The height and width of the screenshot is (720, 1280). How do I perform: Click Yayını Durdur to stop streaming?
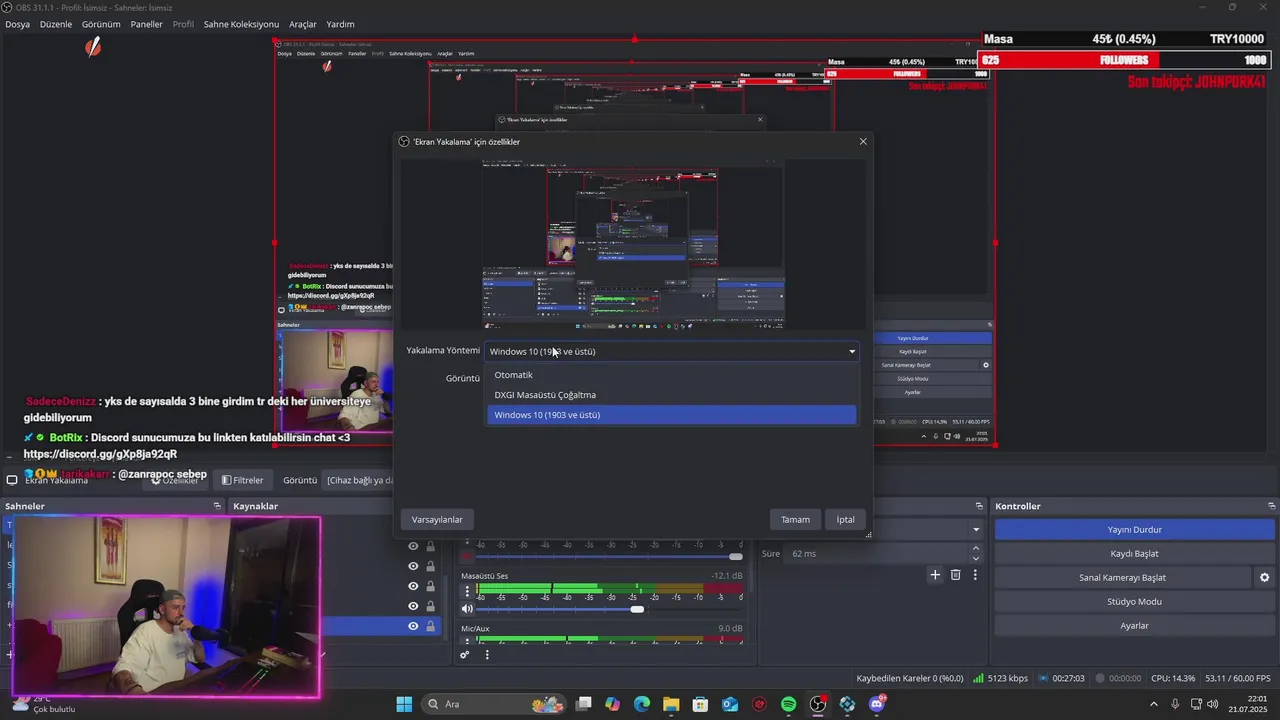[1135, 529]
